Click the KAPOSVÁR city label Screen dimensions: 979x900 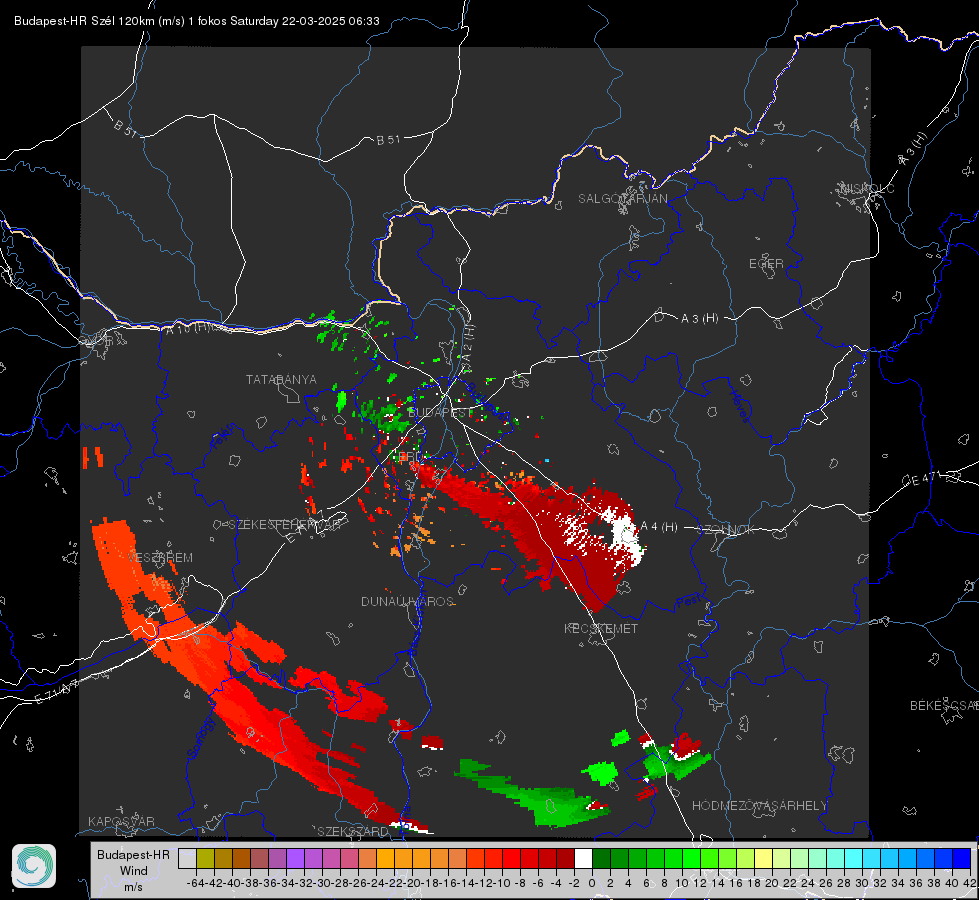[121, 821]
